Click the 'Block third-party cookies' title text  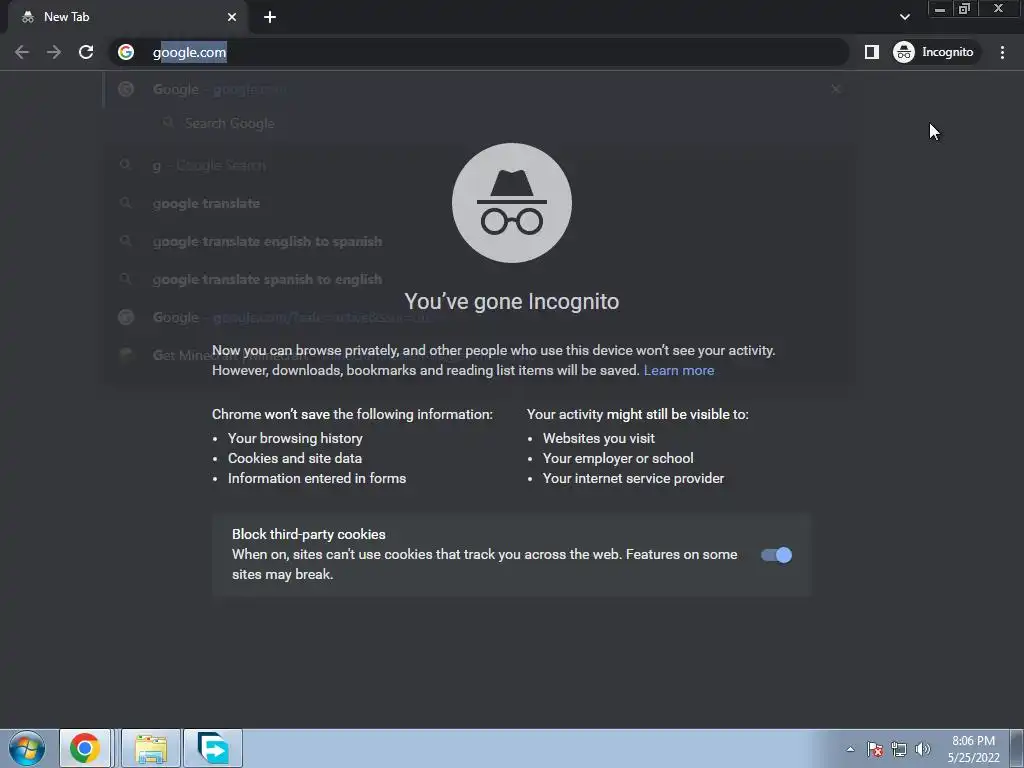[x=309, y=534]
